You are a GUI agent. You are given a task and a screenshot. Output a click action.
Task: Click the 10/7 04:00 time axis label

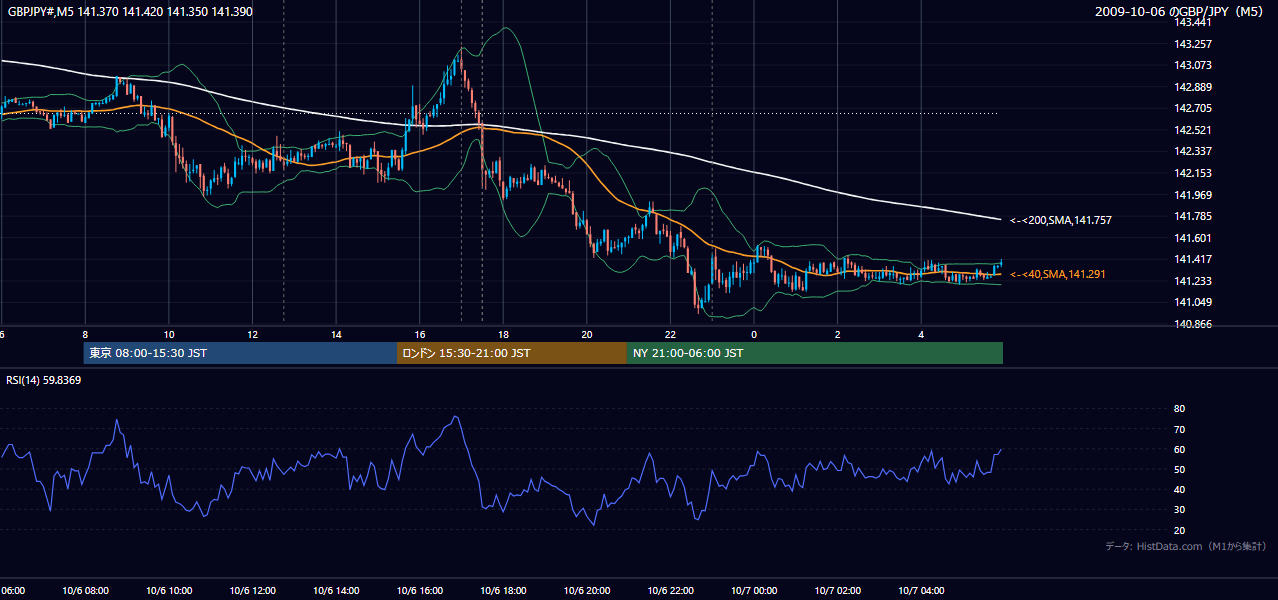[x=921, y=591]
